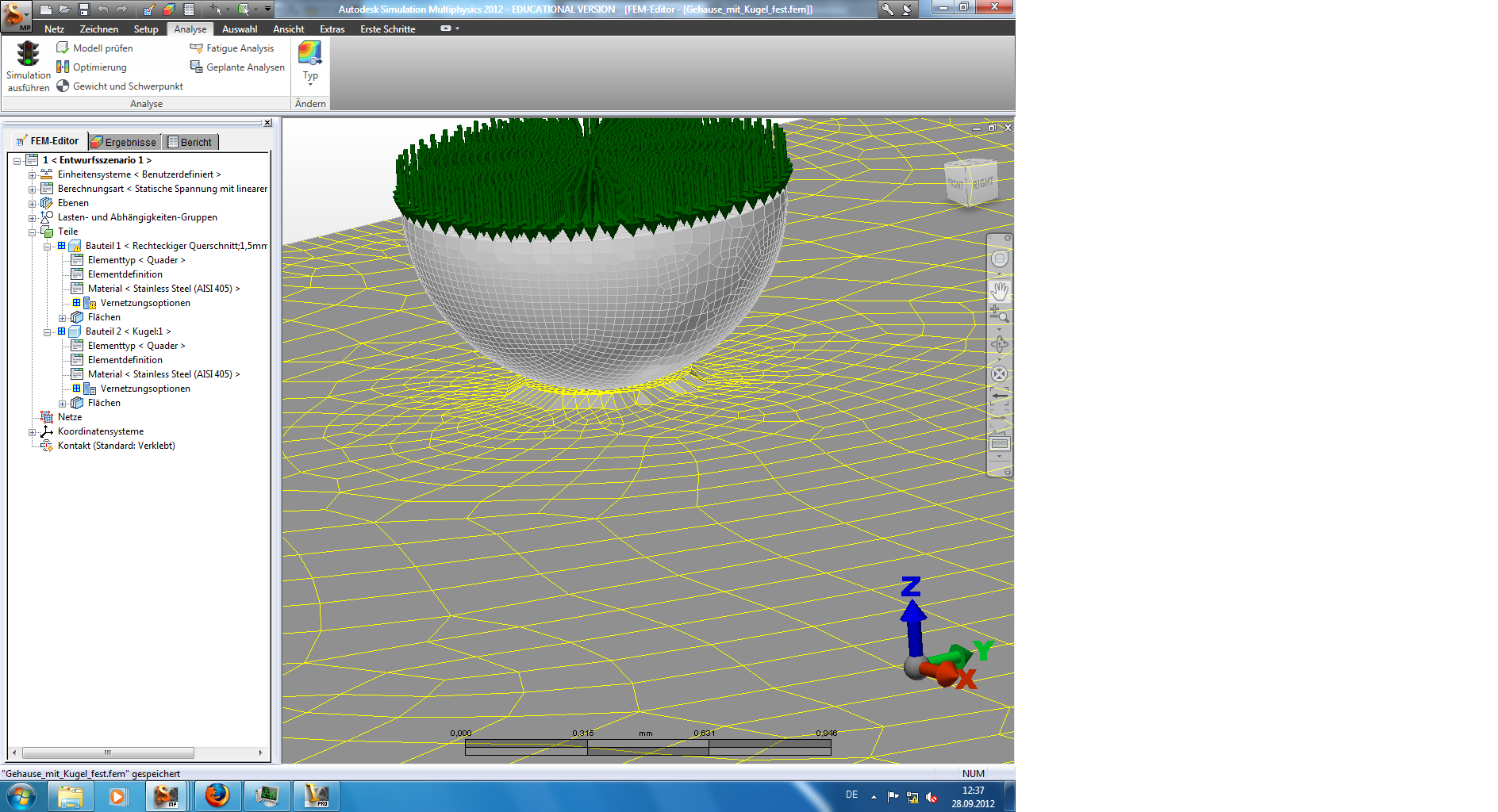
Task: Expand Flächen under Bauteil 1
Action: [x=63, y=318]
